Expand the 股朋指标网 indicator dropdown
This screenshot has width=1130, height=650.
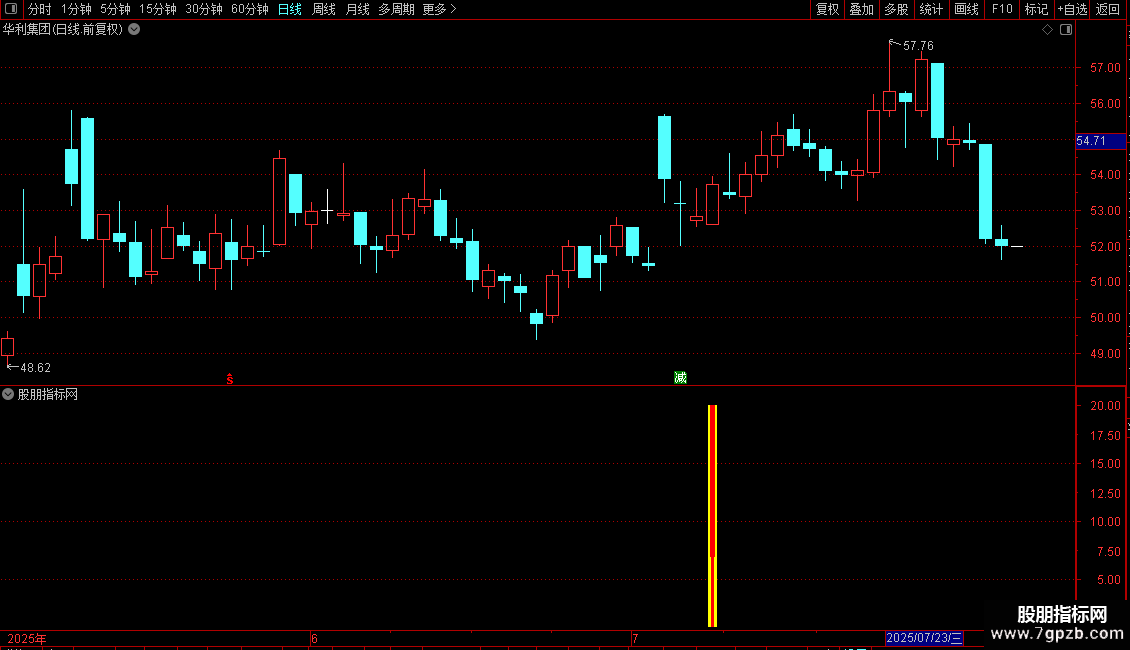tap(8, 394)
